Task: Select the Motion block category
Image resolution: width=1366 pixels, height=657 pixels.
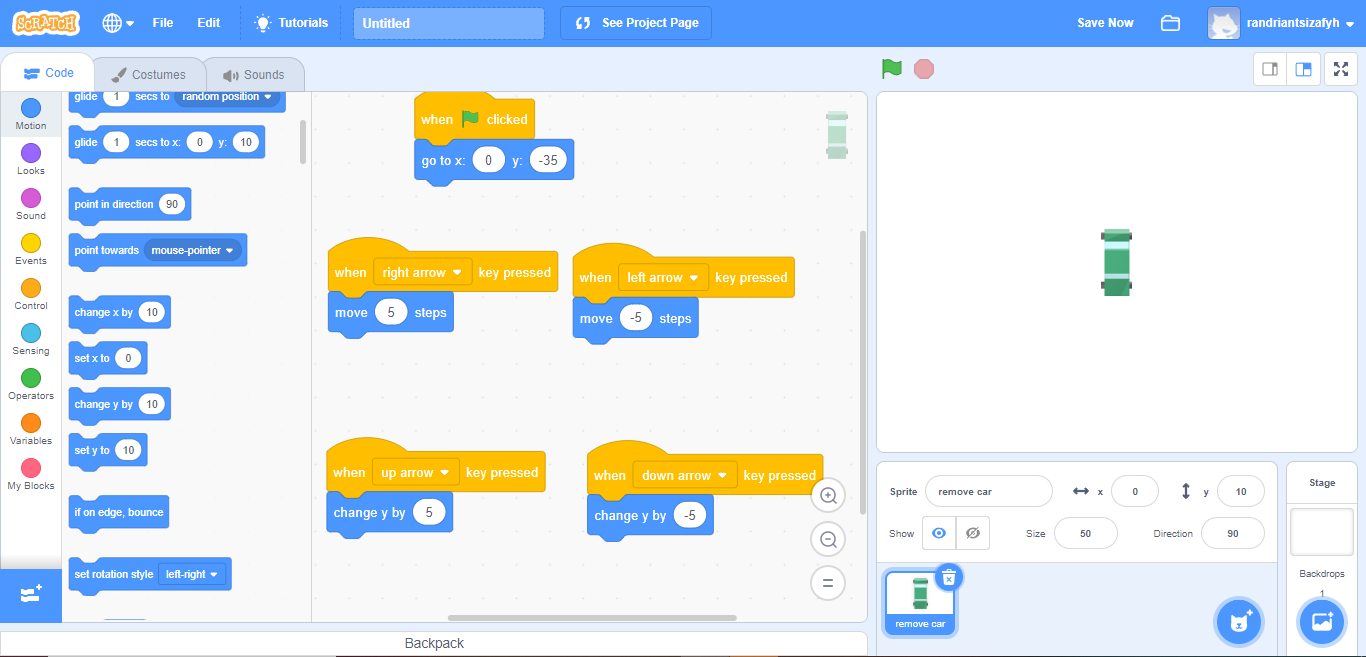Action: pos(31,115)
